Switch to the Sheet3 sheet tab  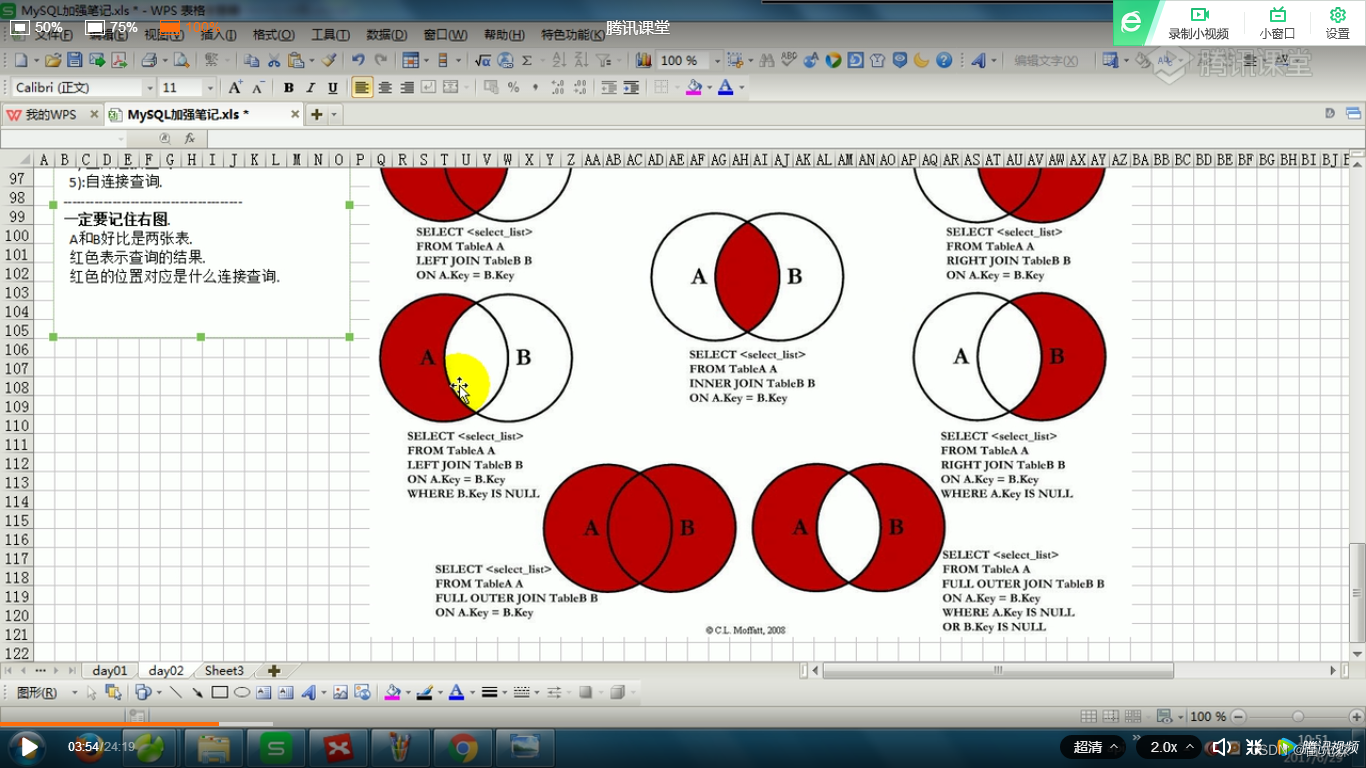coord(224,671)
